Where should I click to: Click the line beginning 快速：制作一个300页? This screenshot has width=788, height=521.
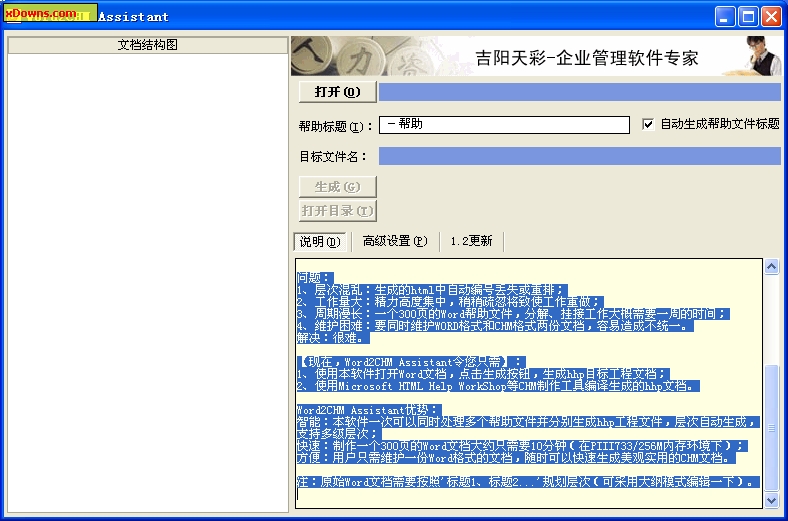[522, 446]
